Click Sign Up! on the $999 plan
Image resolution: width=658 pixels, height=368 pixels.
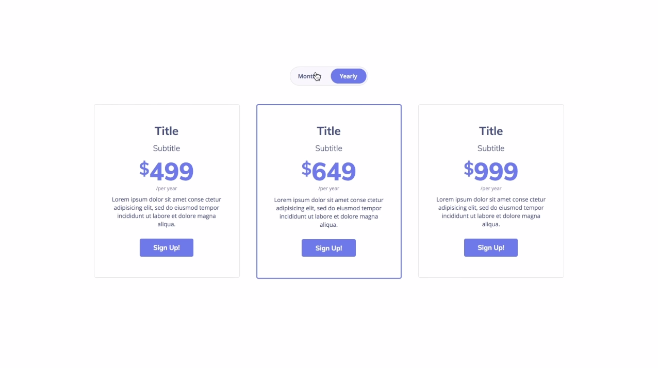click(x=491, y=248)
